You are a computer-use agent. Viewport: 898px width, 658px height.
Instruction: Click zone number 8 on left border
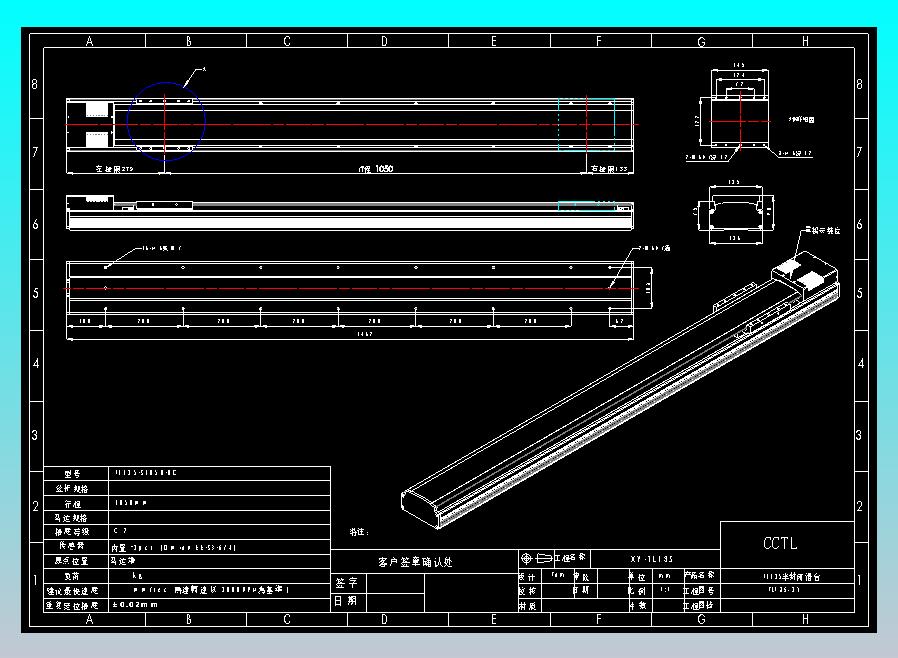pos(35,84)
